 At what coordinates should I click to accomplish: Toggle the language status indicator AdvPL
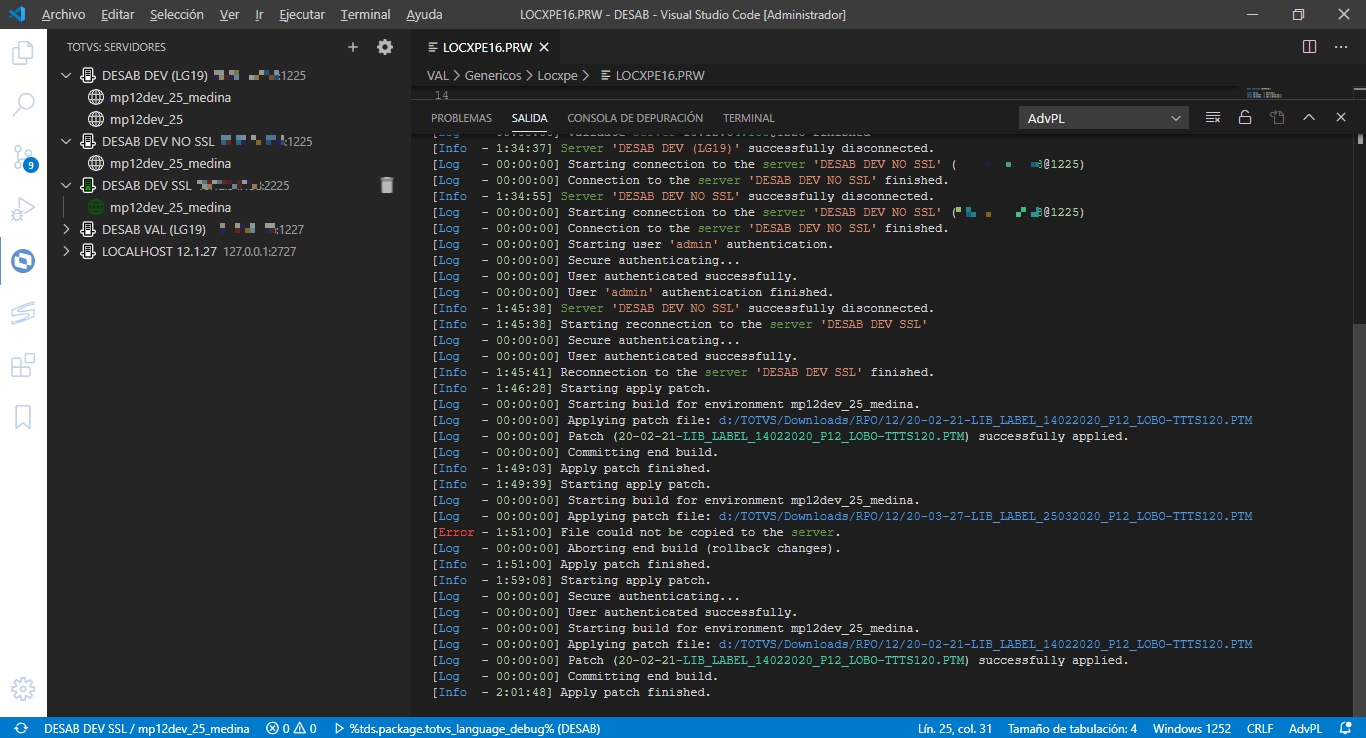pyautogui.click(x=1306, y=728)
